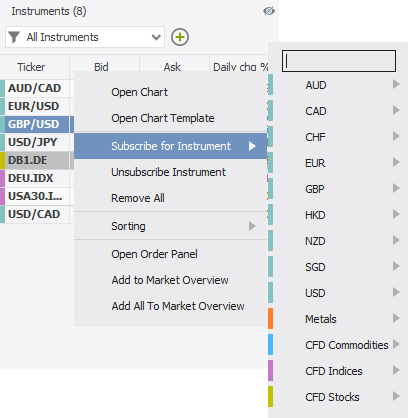The height and width of the screenshot is (418, 408).
Task: Toggle the crossed-eye hide panel icon
Action: click(x=268, y=11)
